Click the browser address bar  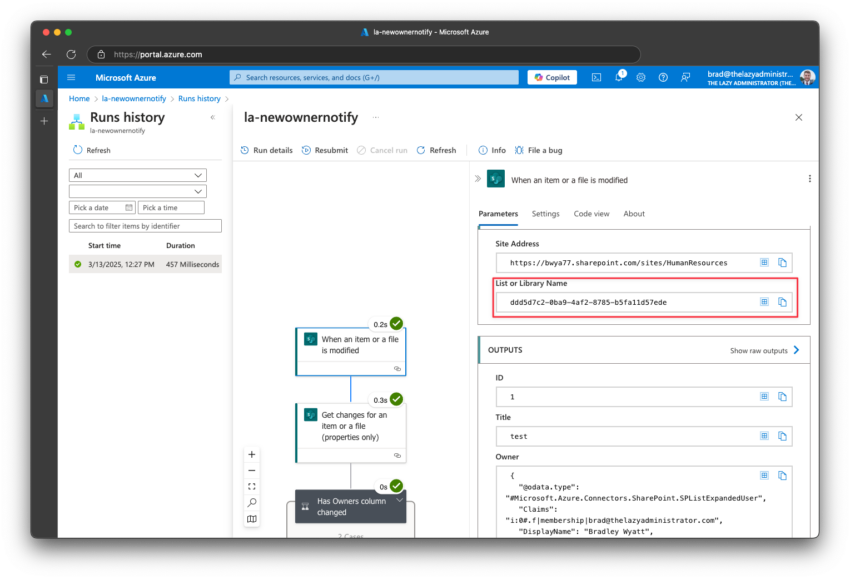click(363, 54)
